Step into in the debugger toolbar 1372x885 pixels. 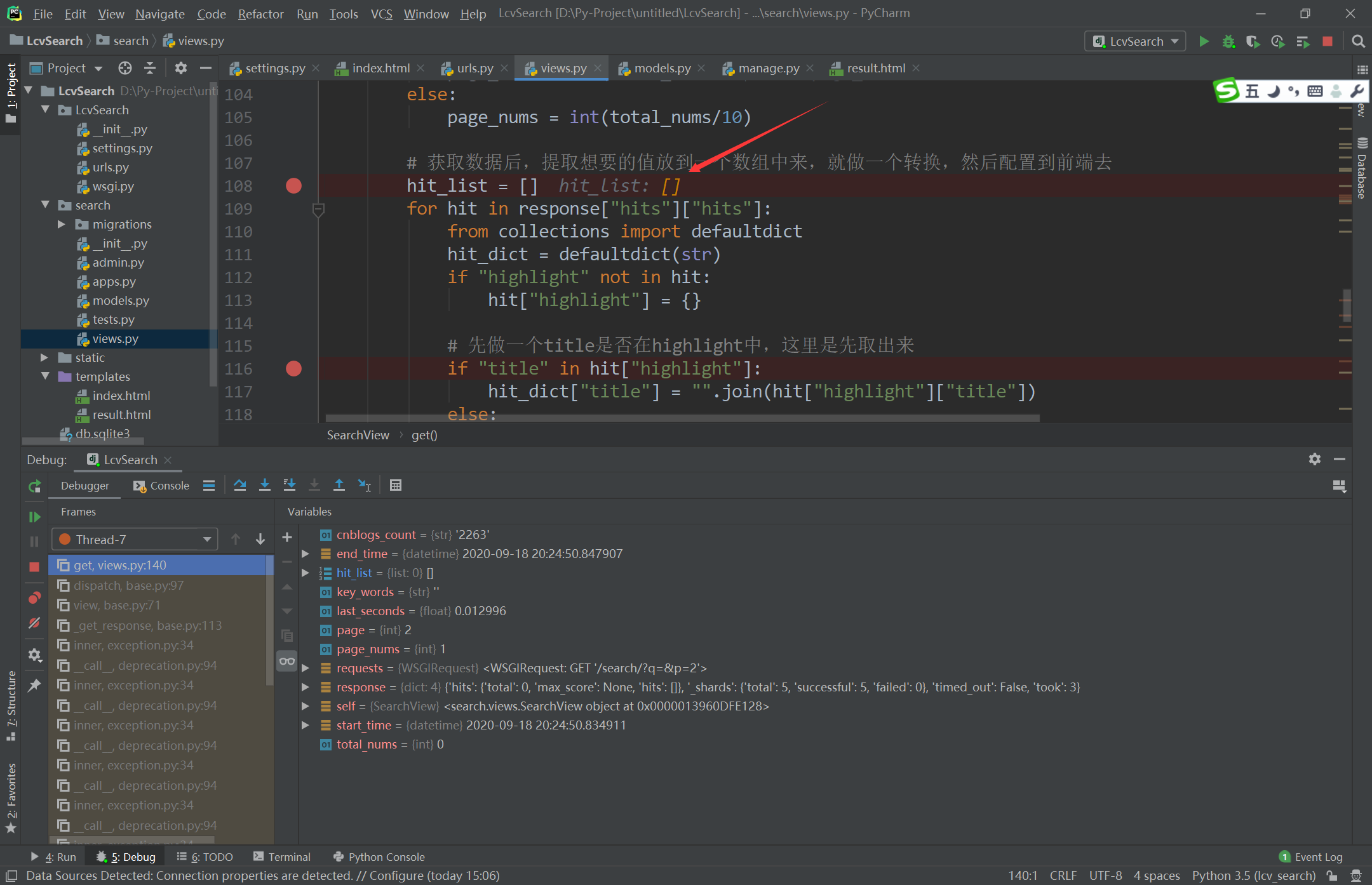click(x=265, y=485)
